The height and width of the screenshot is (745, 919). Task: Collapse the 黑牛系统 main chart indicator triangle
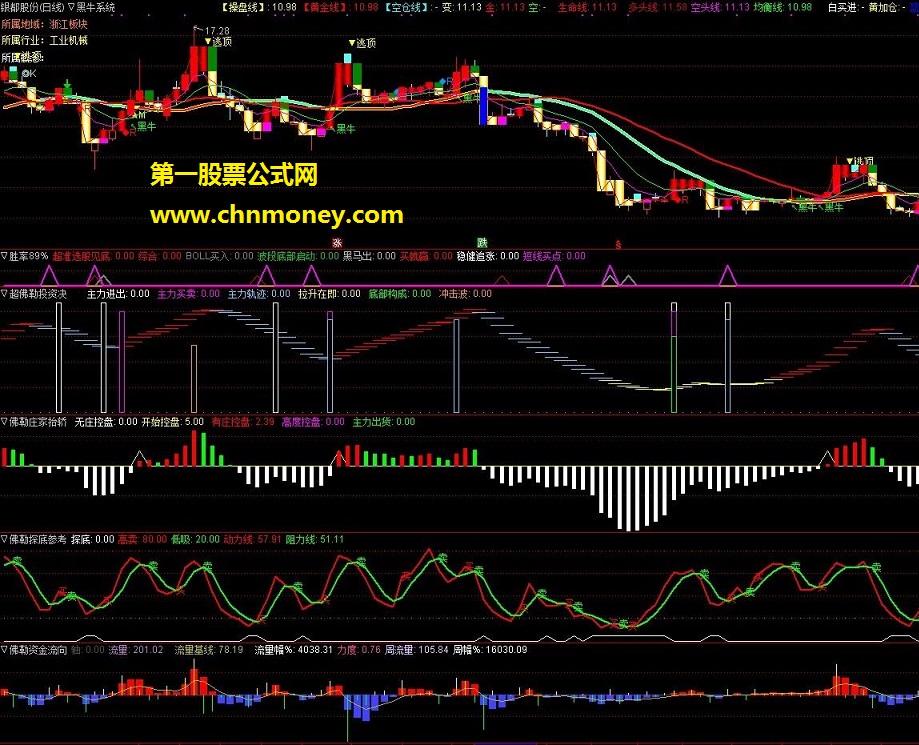[72, 8]
